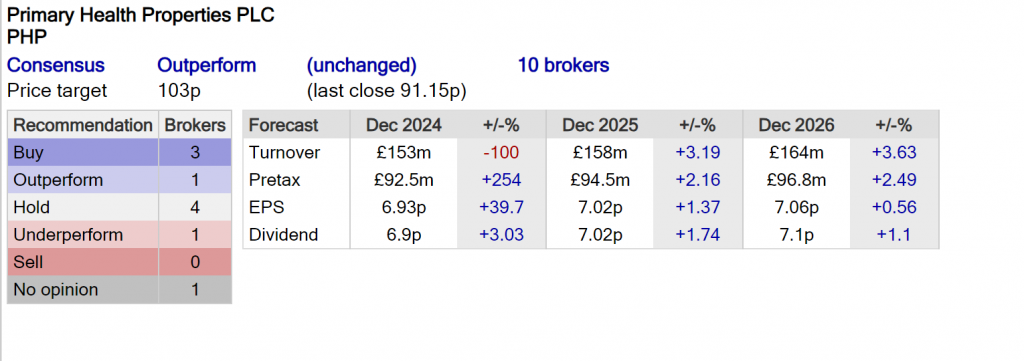This screenshot has width=1024, height=361.
Task: Click the EPS 6.93p value
Action: (x=404, y=208)
